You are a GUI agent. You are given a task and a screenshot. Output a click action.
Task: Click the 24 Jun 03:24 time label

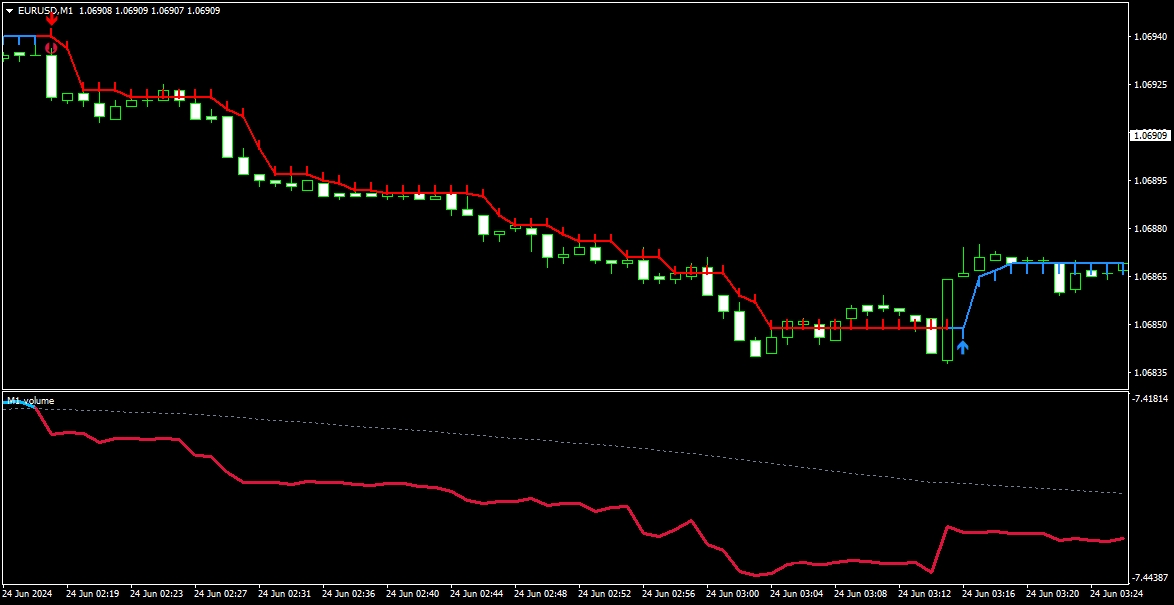coord(1116,594)
